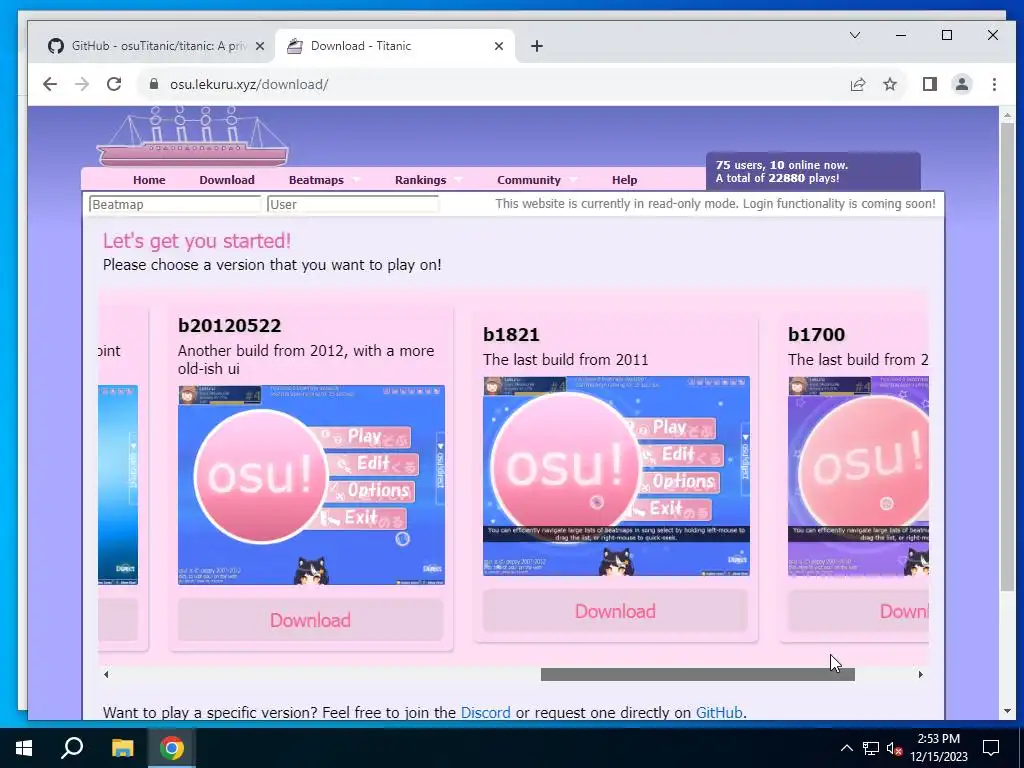This screenshot has width=1024, height=768.
Task: Open the Community menu
Action: pyautogui.click(x=528, y=180)
